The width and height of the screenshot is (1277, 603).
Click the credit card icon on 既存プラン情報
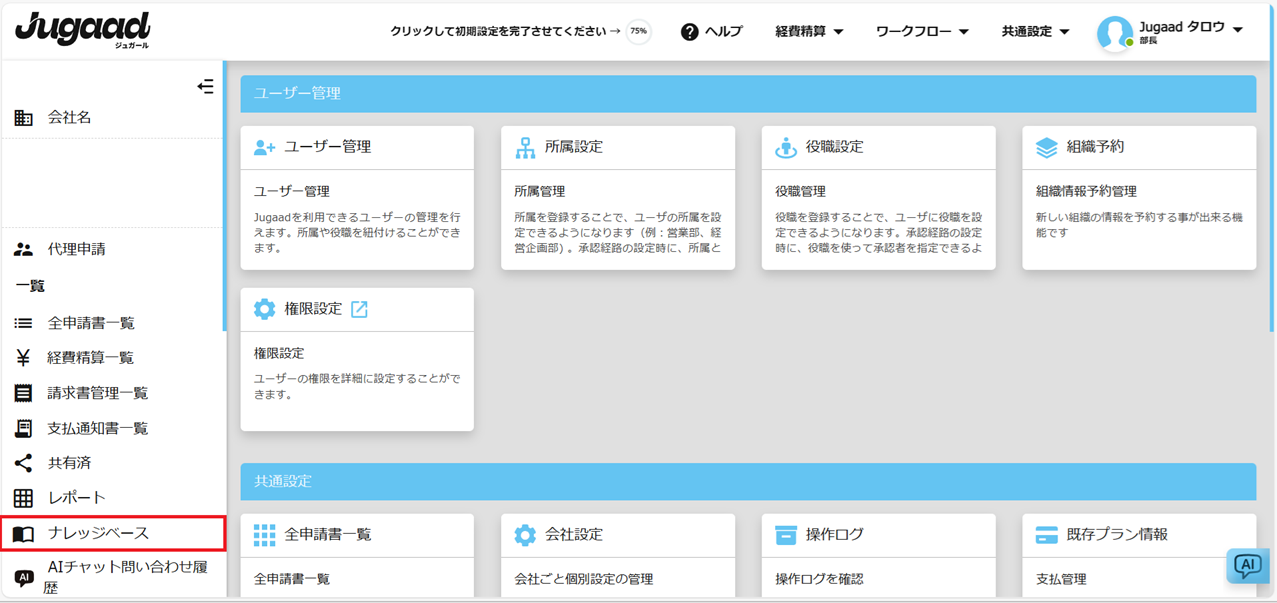pos(1046,535)
